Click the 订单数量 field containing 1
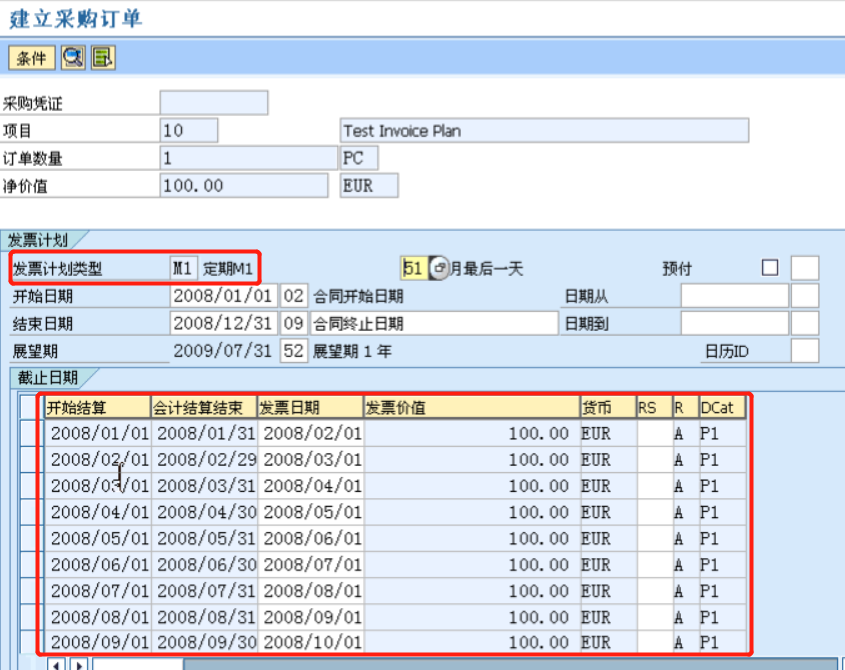845x670 pixels. [248, 158]
